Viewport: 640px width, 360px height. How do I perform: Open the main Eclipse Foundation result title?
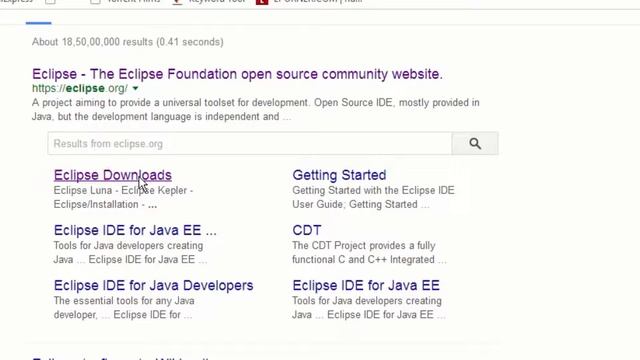click(237, 74)
